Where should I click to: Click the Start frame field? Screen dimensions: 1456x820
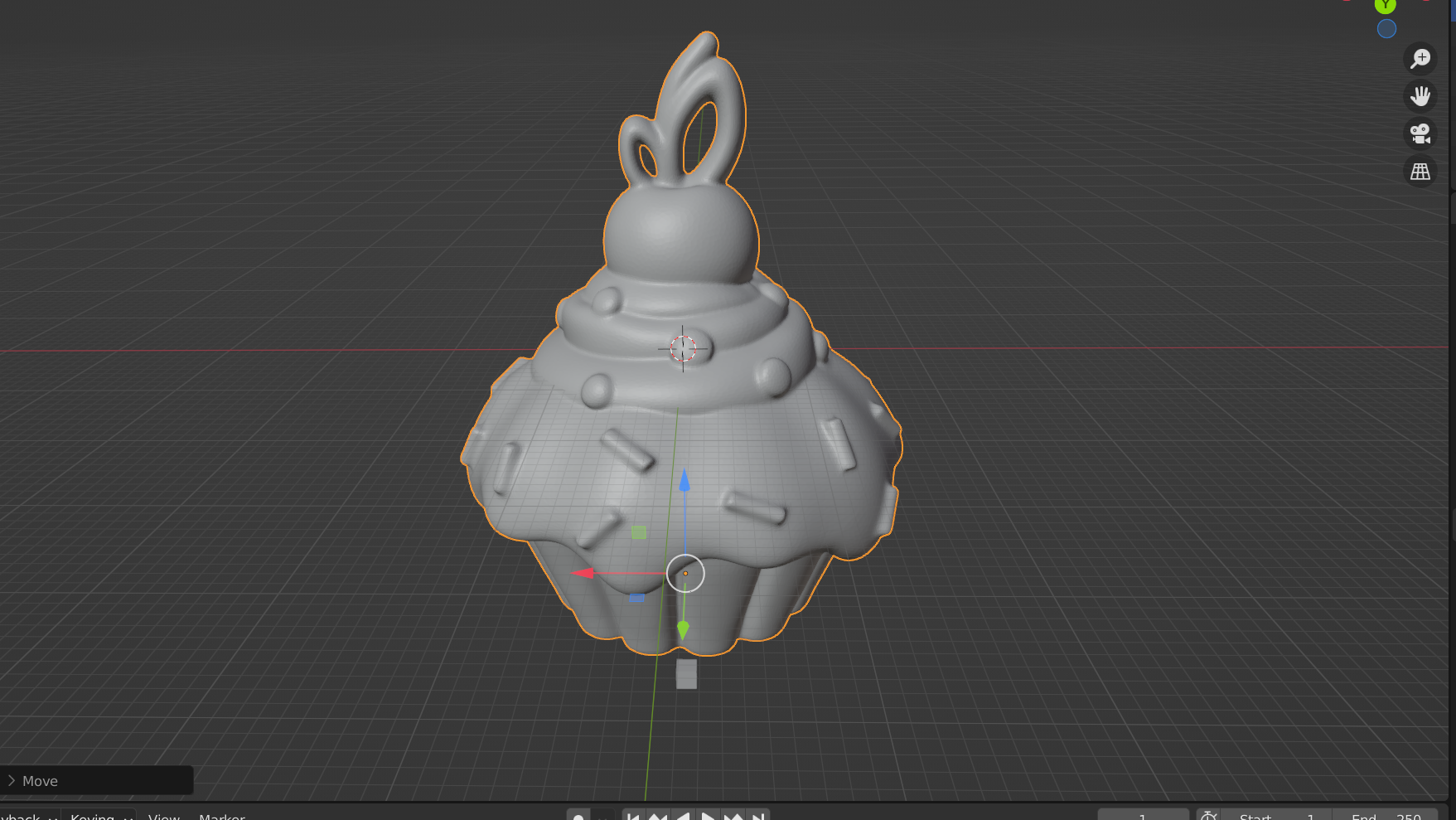coord(1276,816)
